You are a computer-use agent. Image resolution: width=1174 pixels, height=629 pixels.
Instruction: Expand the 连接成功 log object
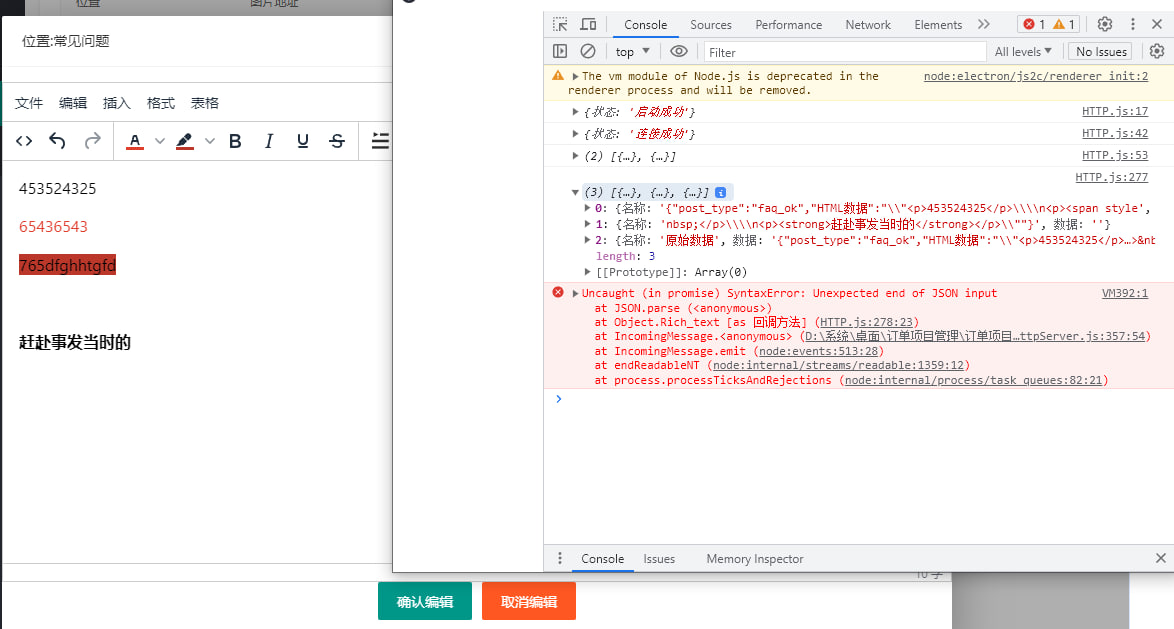tap(575, 134)
